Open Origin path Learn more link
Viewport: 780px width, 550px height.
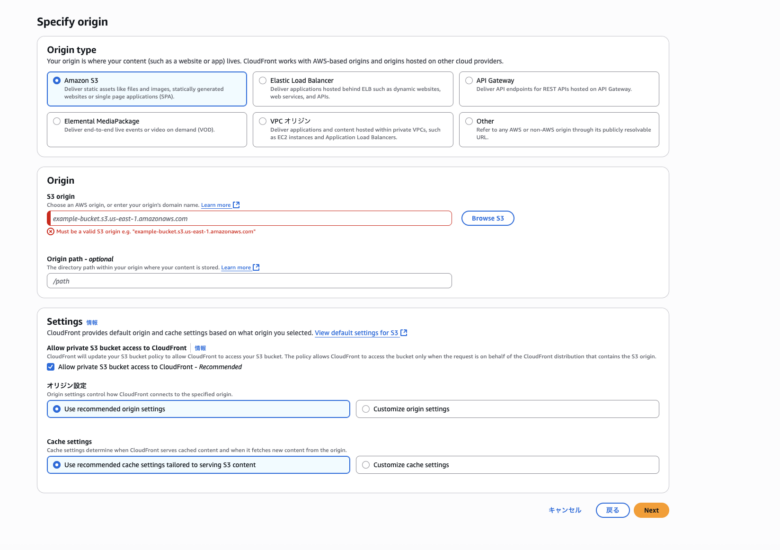(239, 268)
